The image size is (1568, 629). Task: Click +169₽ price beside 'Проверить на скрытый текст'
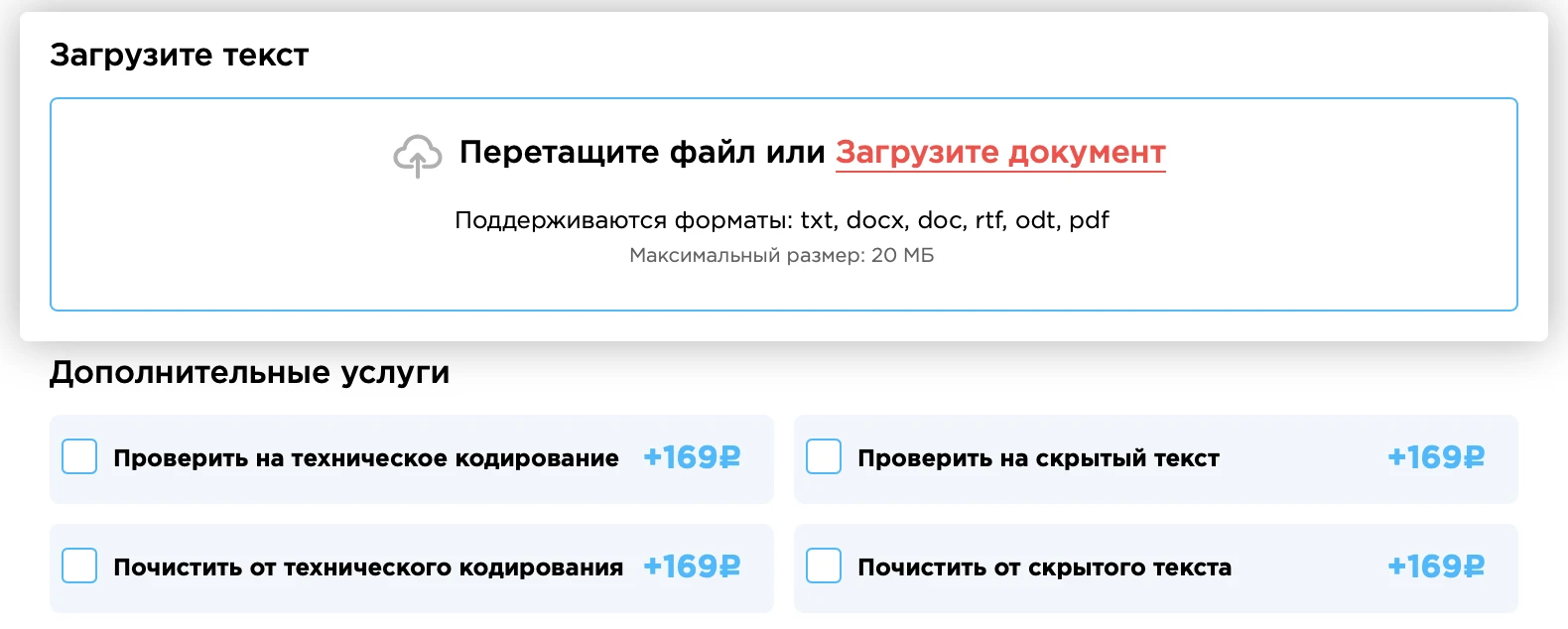coord(1436,457)
